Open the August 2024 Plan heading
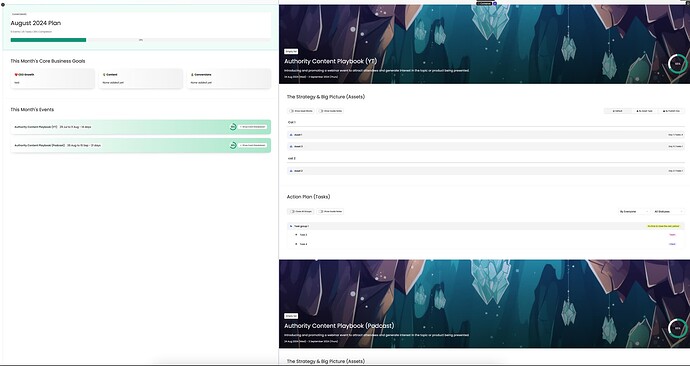The image size is (690, 366). [36, 23]
